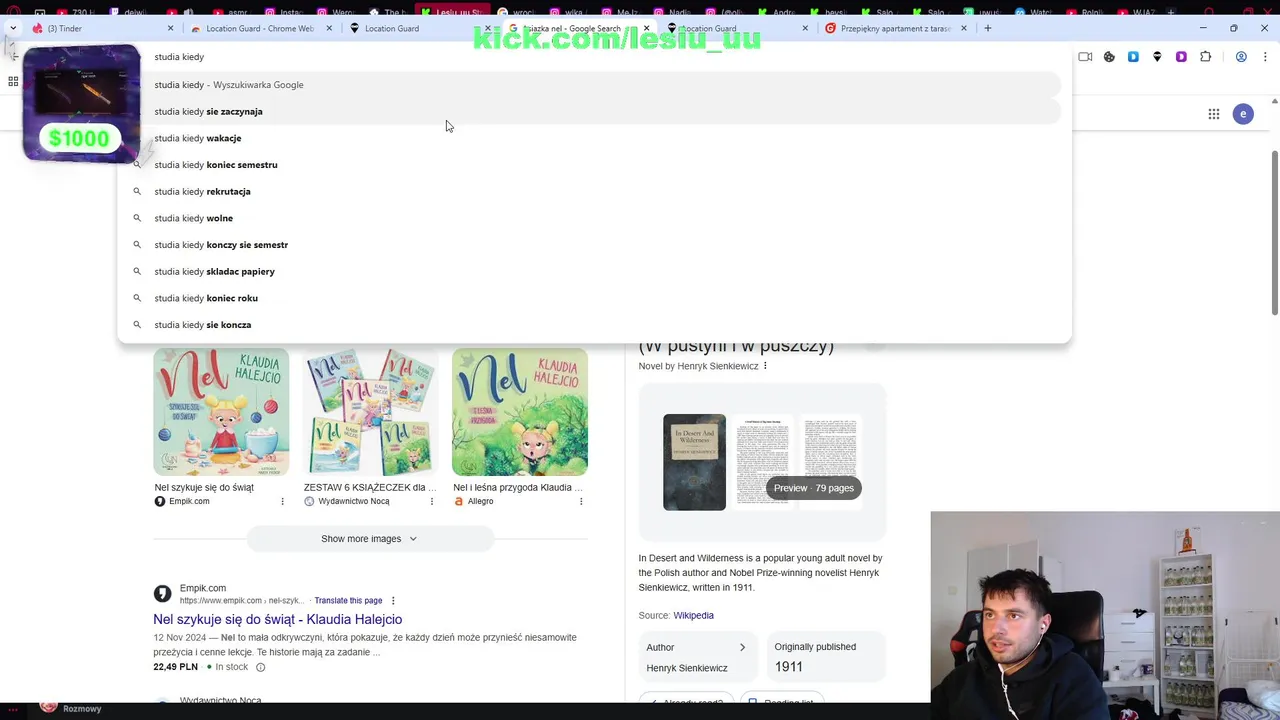Click the search icon beside 'studia kiedy koniec semestru'
The width and height of the screenshot is (1280, 720).
(137, 165)
